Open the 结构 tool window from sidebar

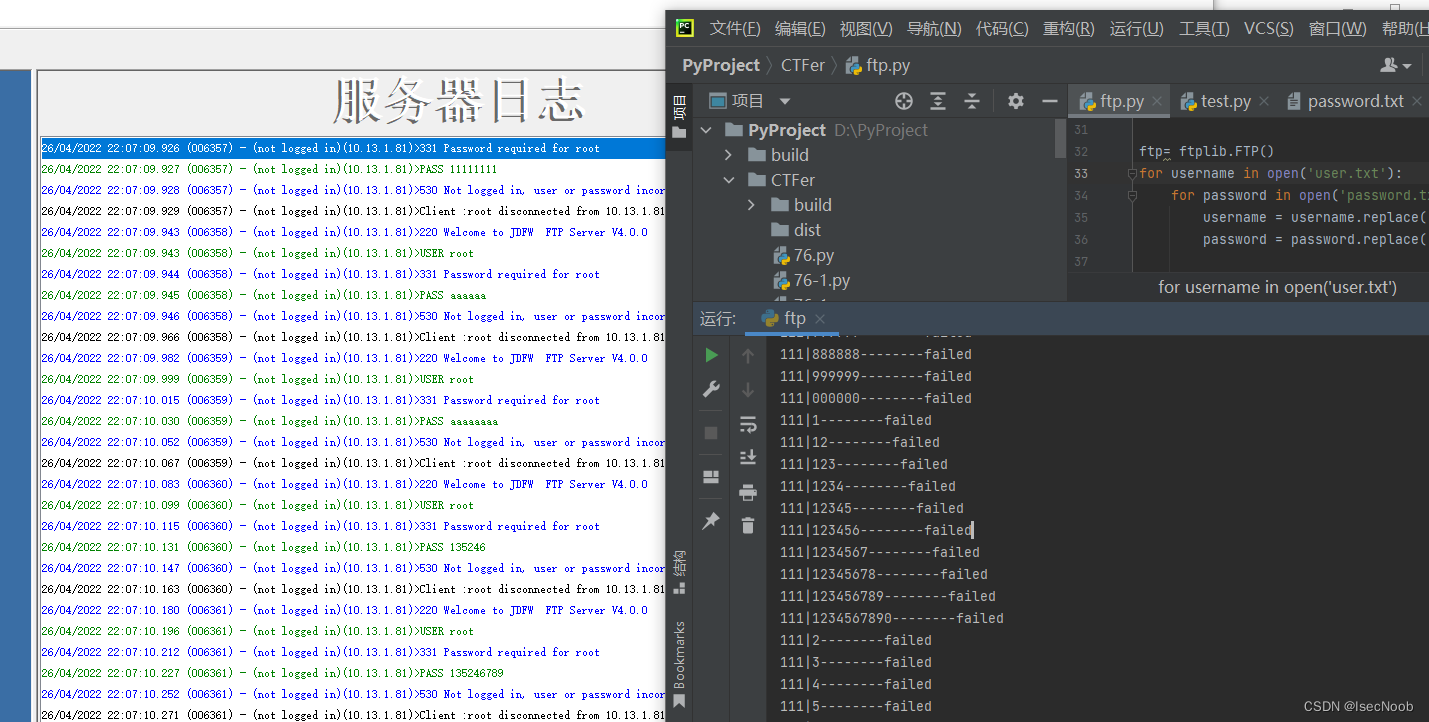[679, 571]
